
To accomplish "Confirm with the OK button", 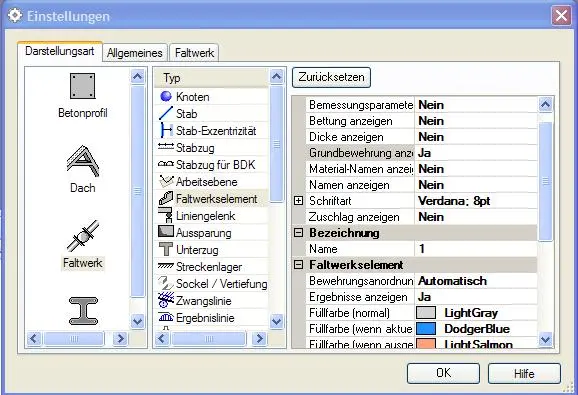I will [443, 373].
